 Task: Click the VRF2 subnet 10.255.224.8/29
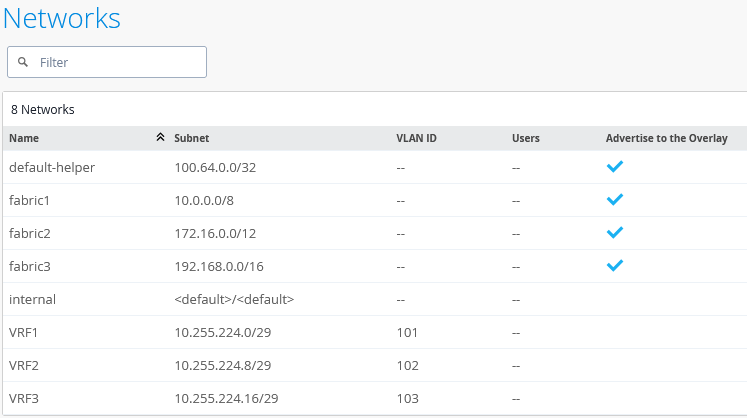[222, 366]
